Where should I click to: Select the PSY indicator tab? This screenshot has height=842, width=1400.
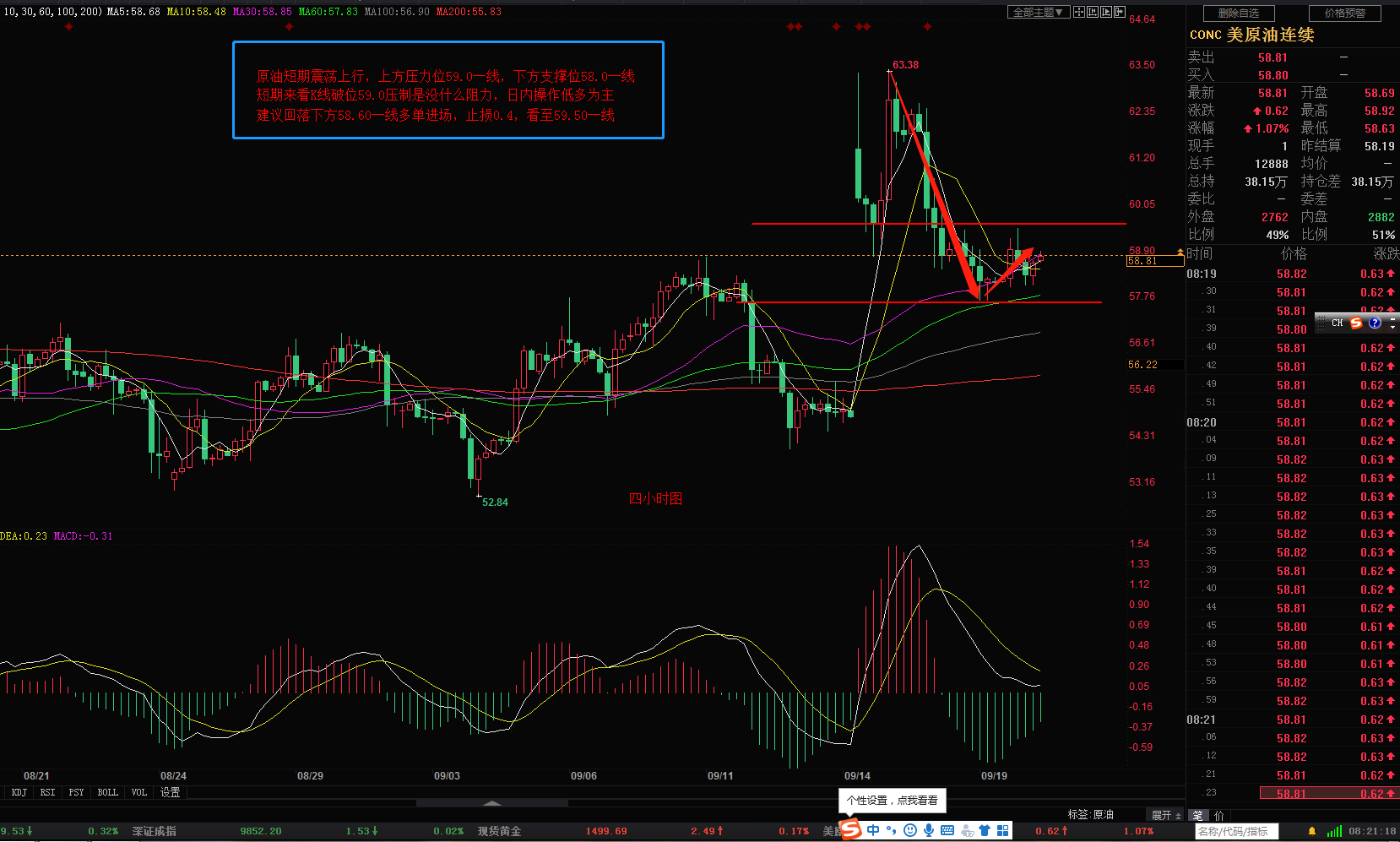click(x=76, y=792)
